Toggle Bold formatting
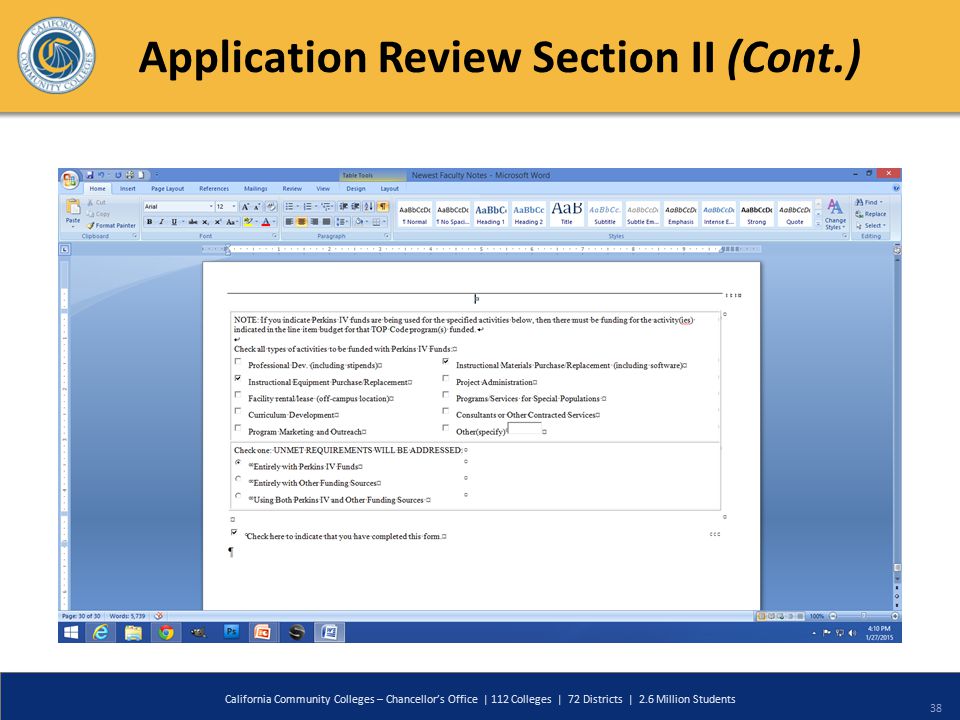This screenshot has width=960, height=720. [149, 222]
